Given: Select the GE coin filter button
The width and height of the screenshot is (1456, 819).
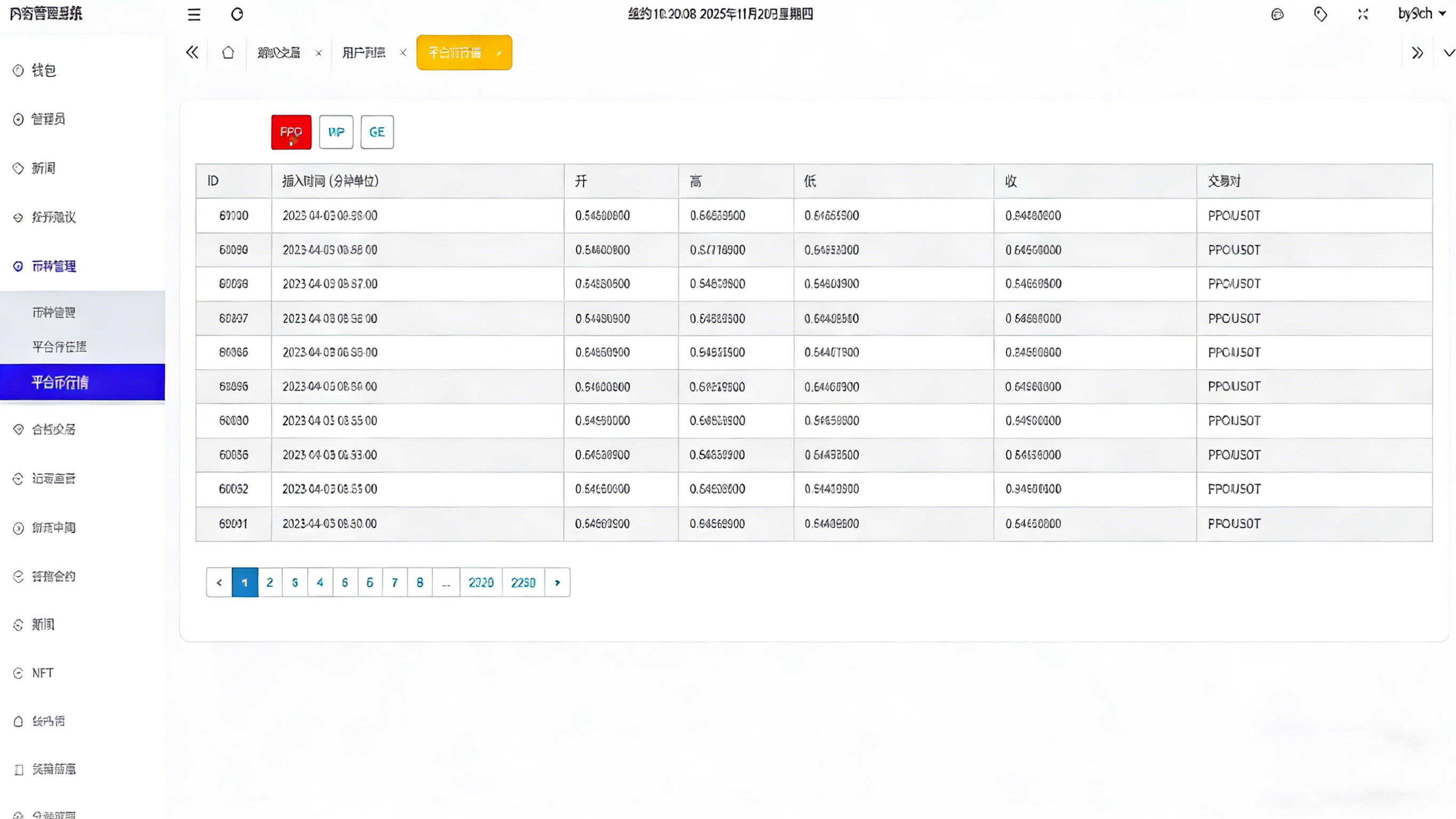Looking at the screenshot, I should (377, 132).
